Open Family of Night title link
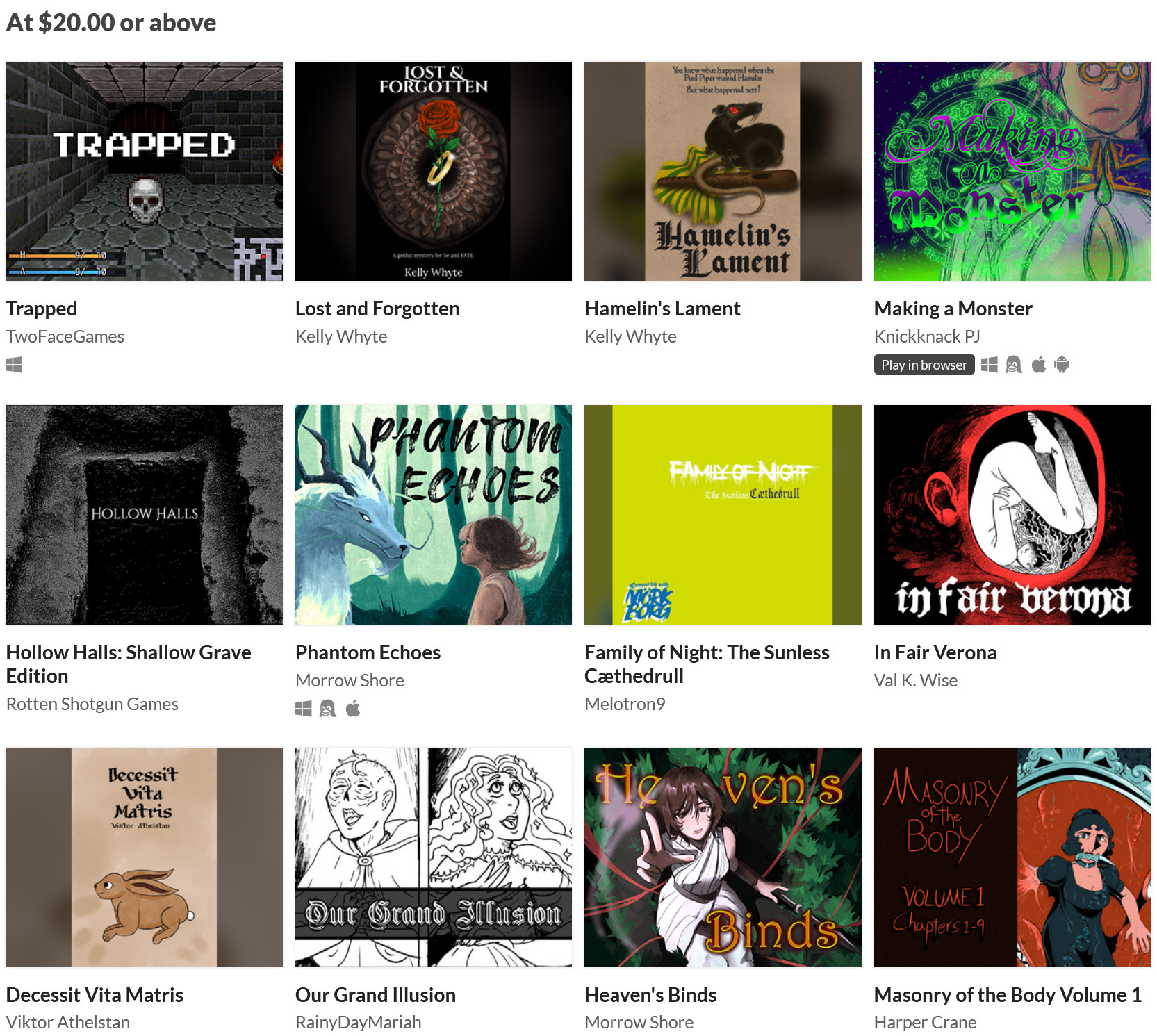Viewport: 1157px width, 1036px height. [x=707, y=664]
